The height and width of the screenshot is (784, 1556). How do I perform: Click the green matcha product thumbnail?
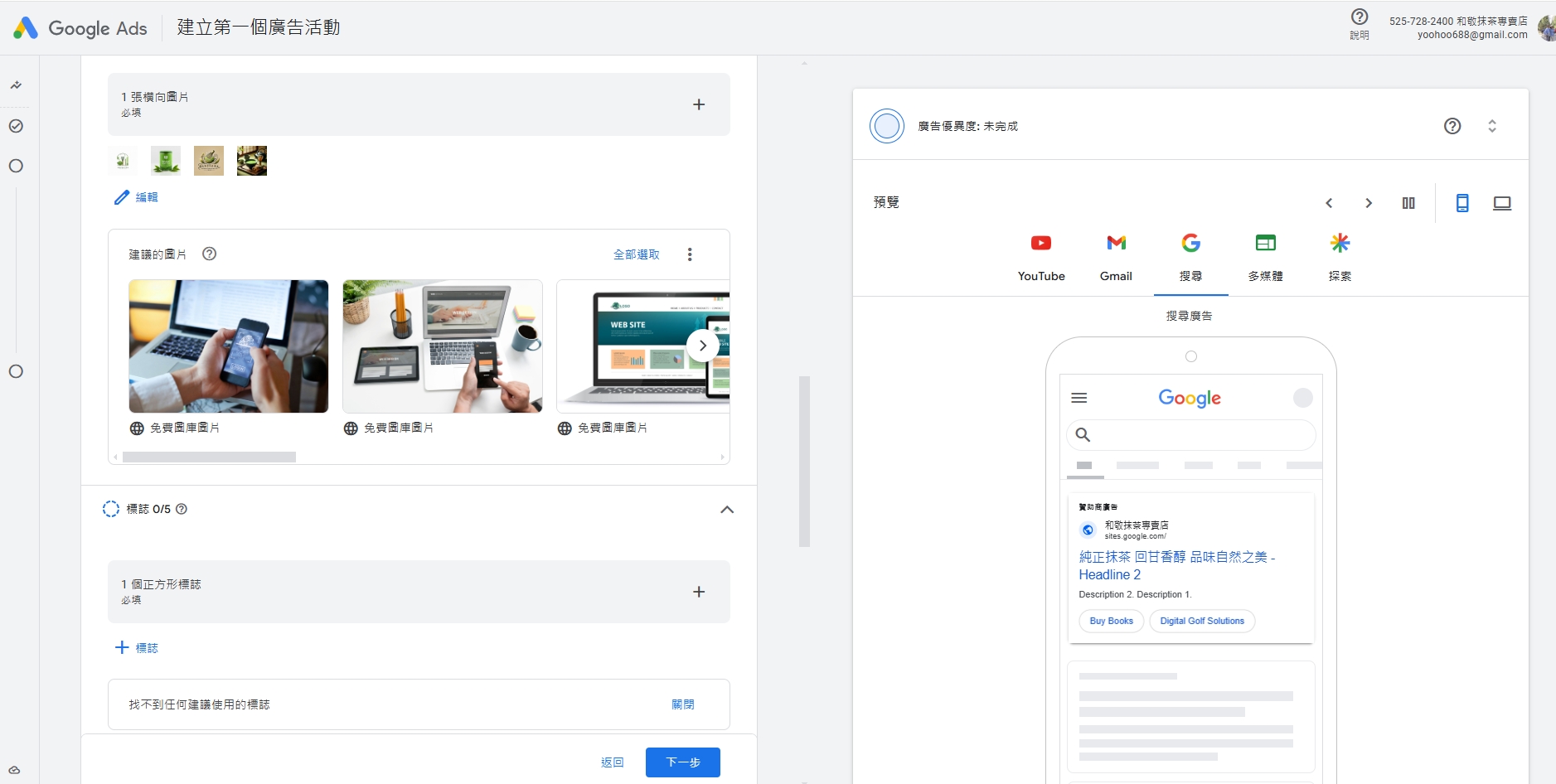pyautogui.click(x=166, y=161)
